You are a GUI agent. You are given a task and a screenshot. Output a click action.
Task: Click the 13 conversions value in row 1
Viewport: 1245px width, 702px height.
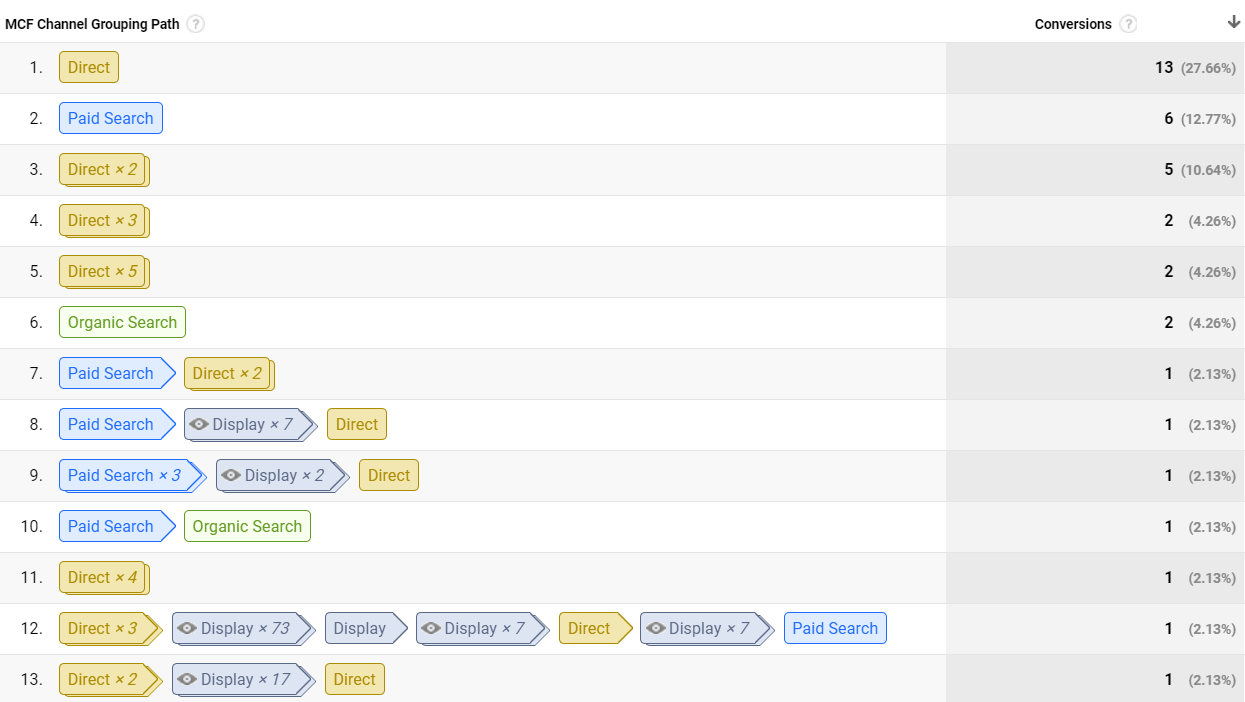click(1163, 68)
